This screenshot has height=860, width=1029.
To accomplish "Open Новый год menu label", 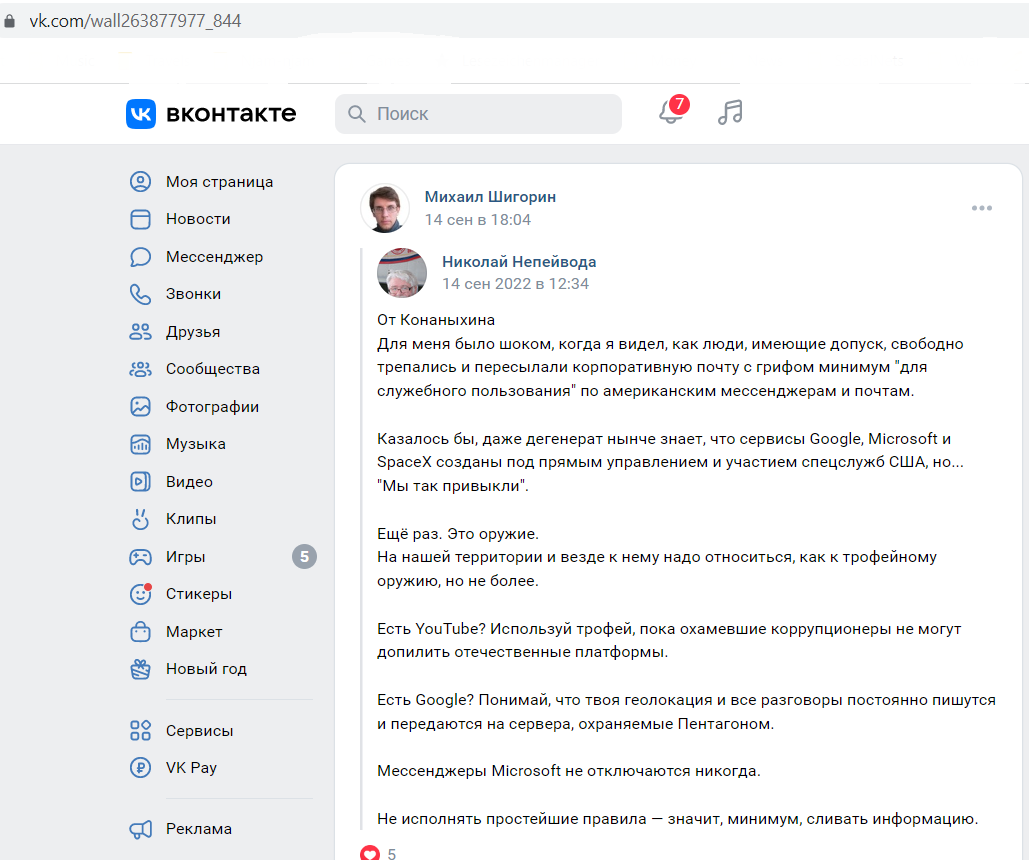I will [x=206, y=669].
